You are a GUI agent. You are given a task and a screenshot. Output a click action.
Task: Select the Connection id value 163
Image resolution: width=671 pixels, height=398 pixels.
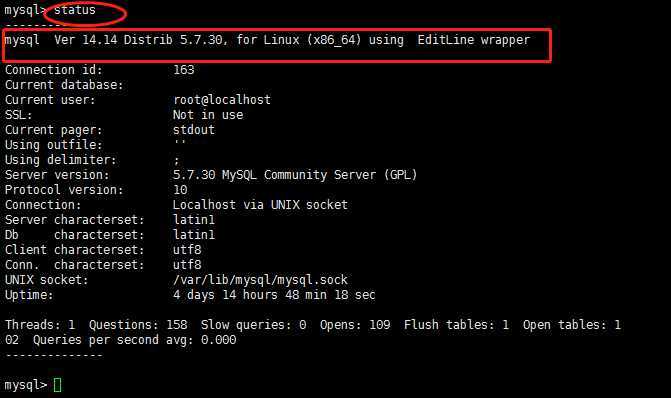click(184, 70)
